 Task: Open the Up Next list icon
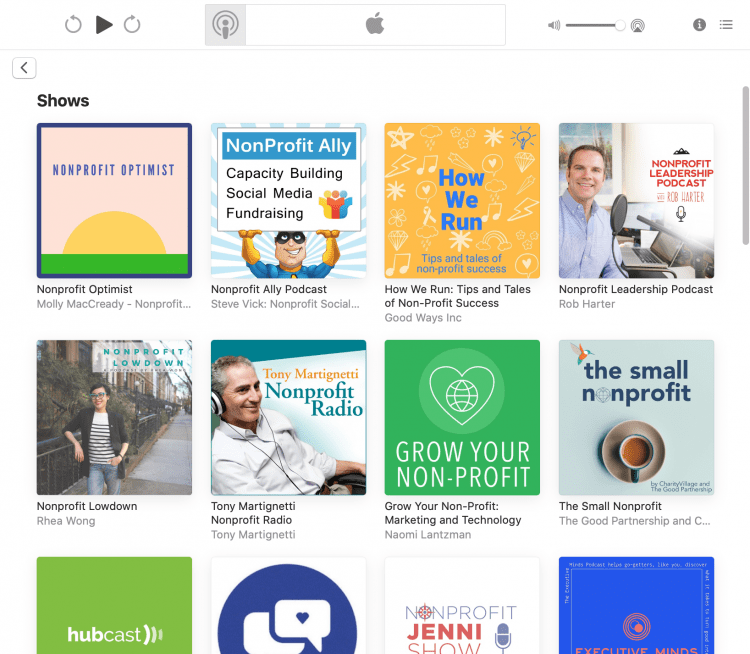[x=726, y=24]
